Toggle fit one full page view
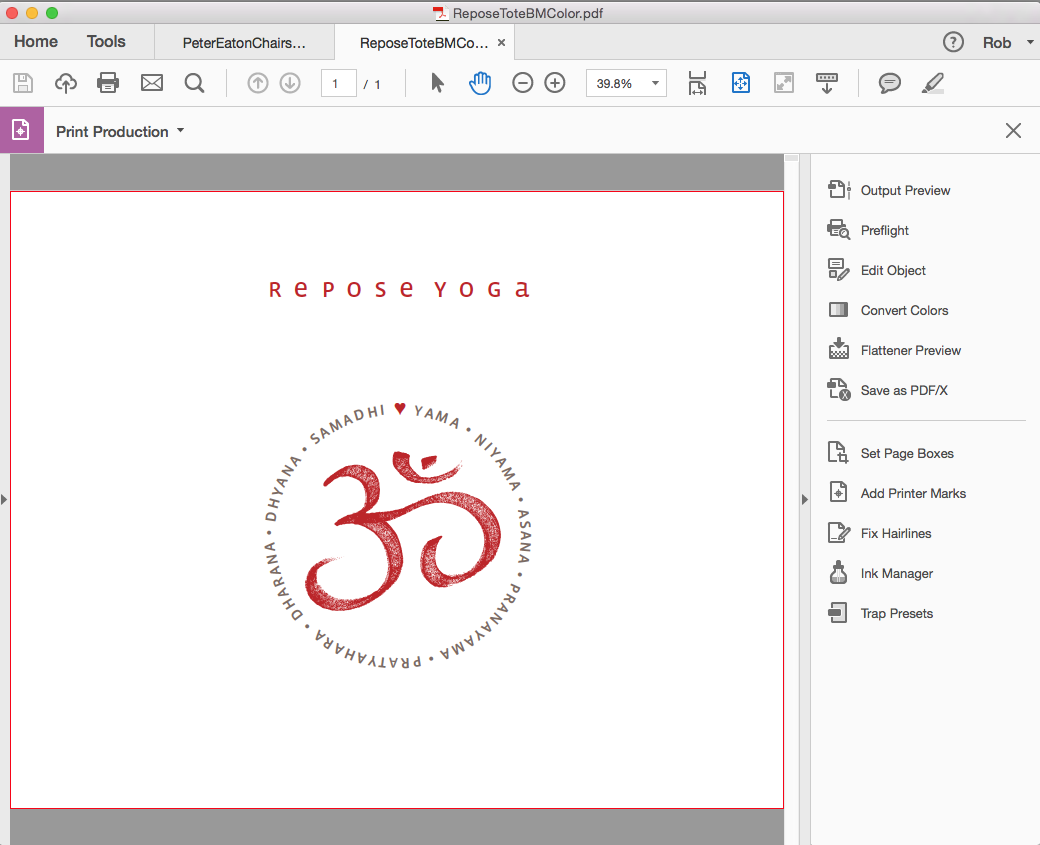 point(741,83)
